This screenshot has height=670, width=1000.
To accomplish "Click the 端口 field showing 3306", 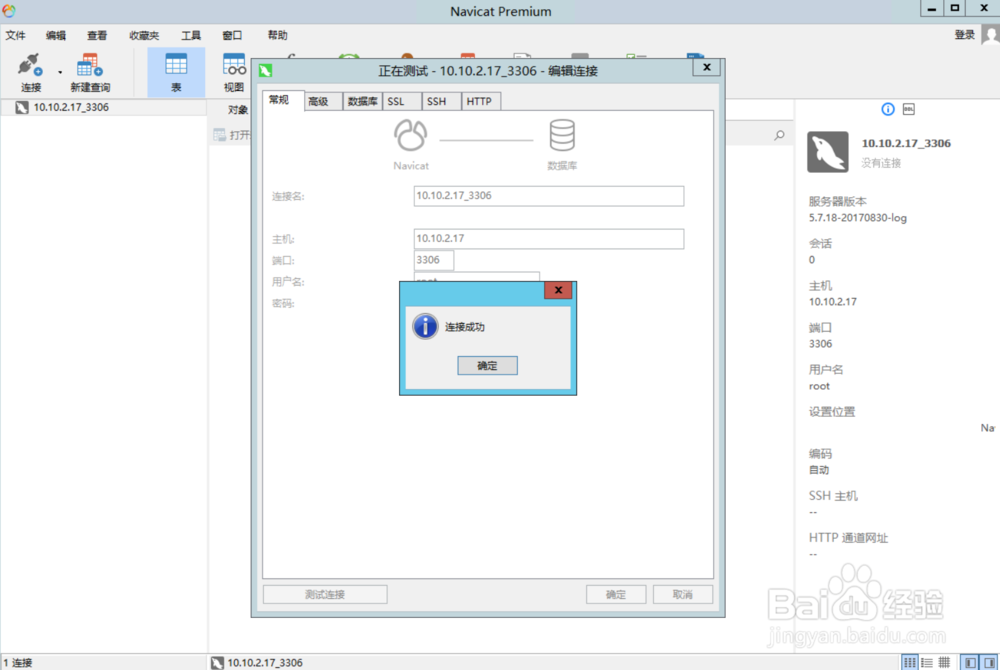I will [x=434, y=260].
